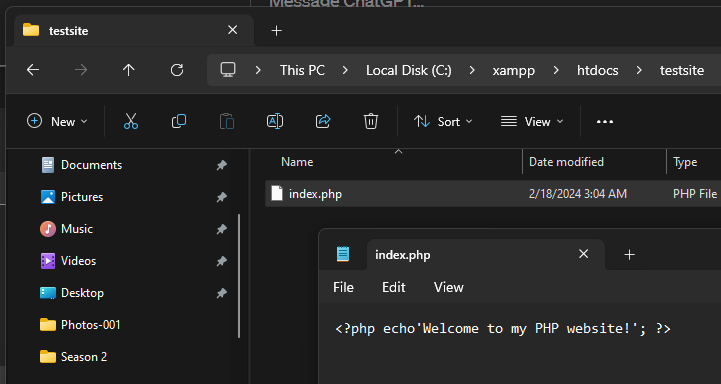This screenshot has height=384, width=721.
Task: Navigate back with the left arrow
Action: pyautogui.click(x=33, y=70)
